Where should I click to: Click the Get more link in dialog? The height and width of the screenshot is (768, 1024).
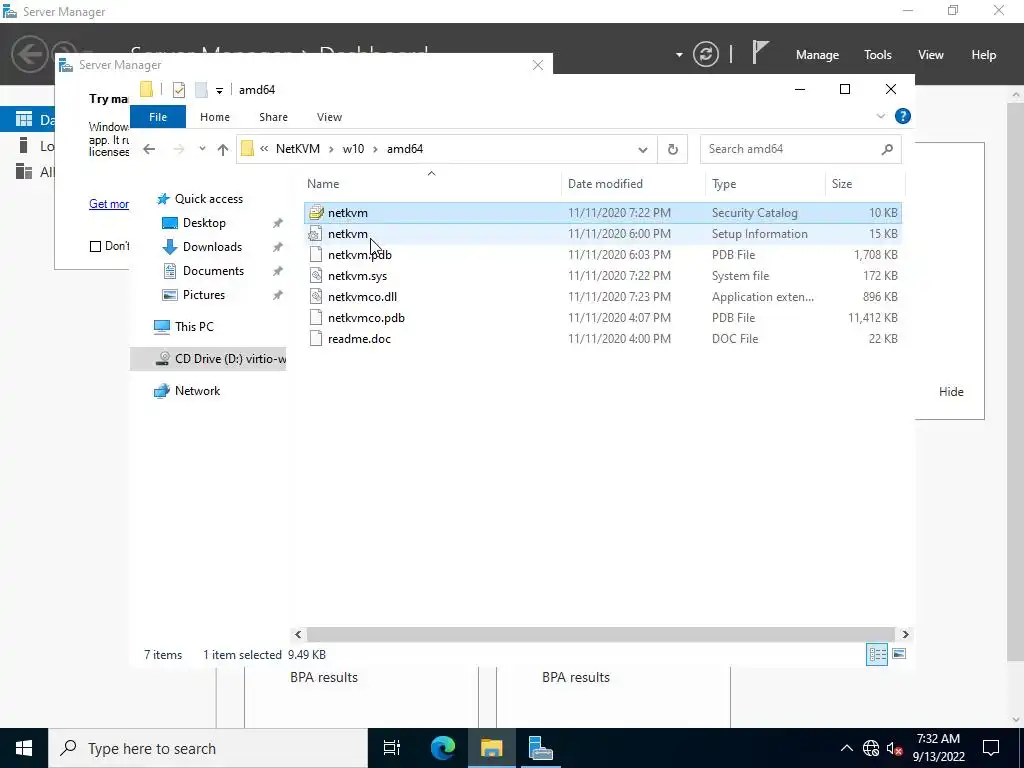coord(108,204)
